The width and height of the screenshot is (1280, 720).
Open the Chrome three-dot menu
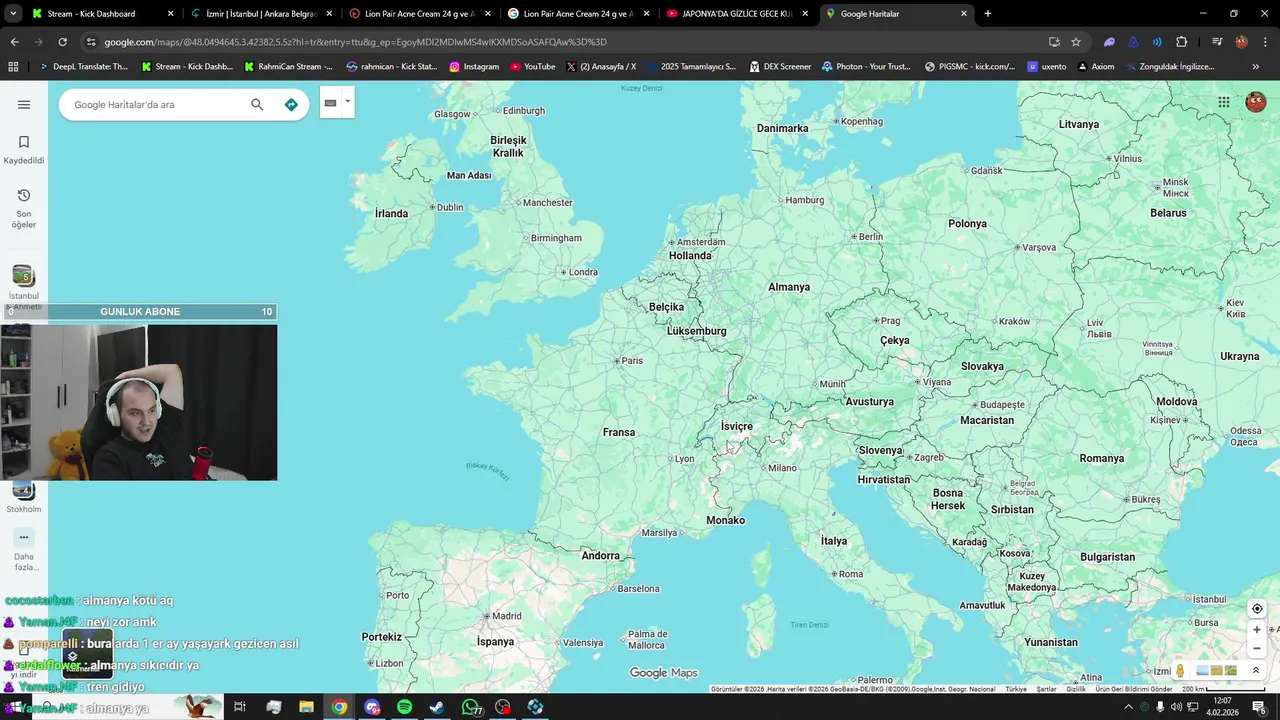click(x=1266, y=42)
